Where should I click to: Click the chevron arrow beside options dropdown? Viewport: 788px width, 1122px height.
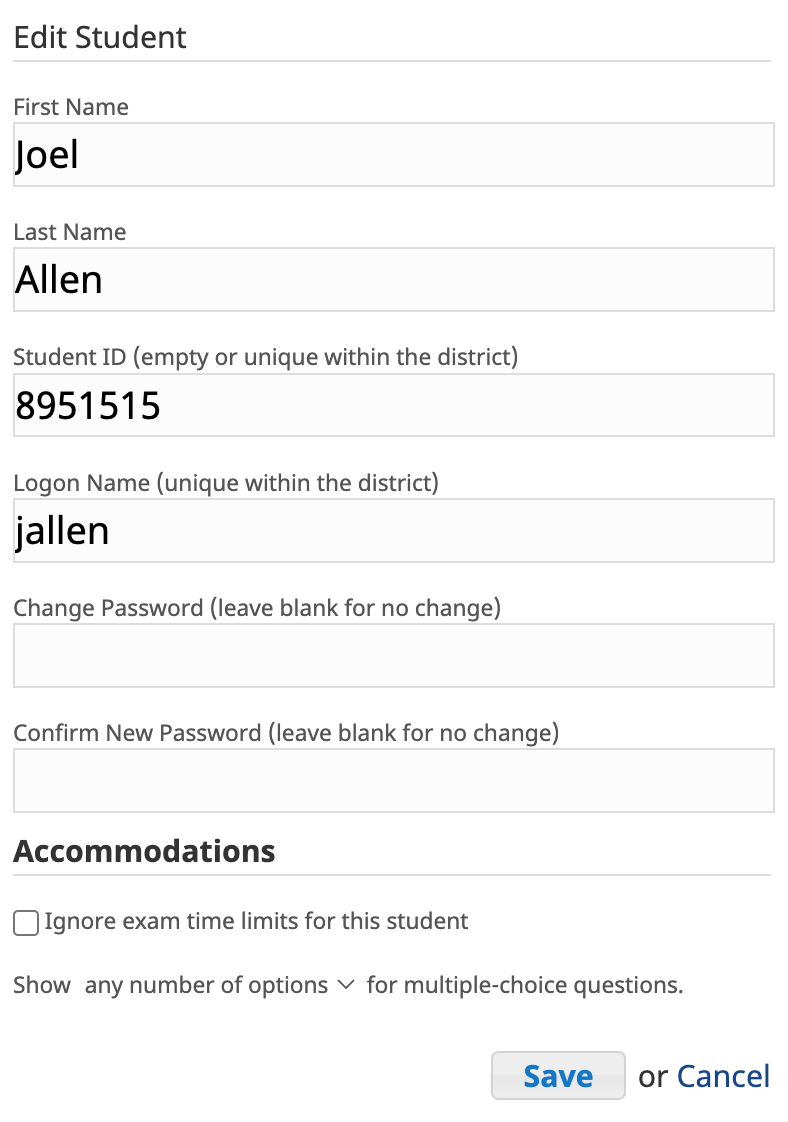(346, 985)
